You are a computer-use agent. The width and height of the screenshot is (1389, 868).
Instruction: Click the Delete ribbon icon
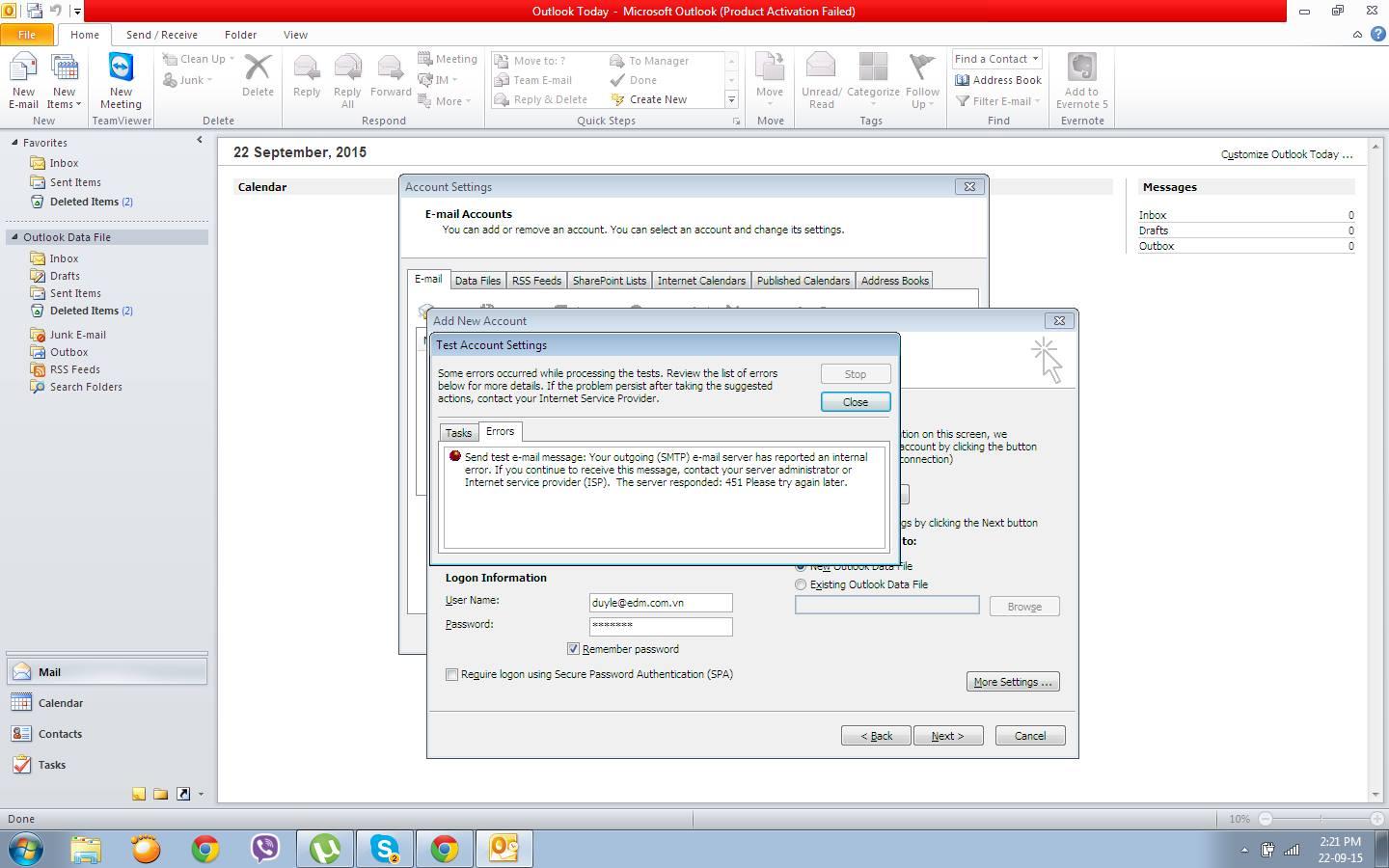(258, 75)
